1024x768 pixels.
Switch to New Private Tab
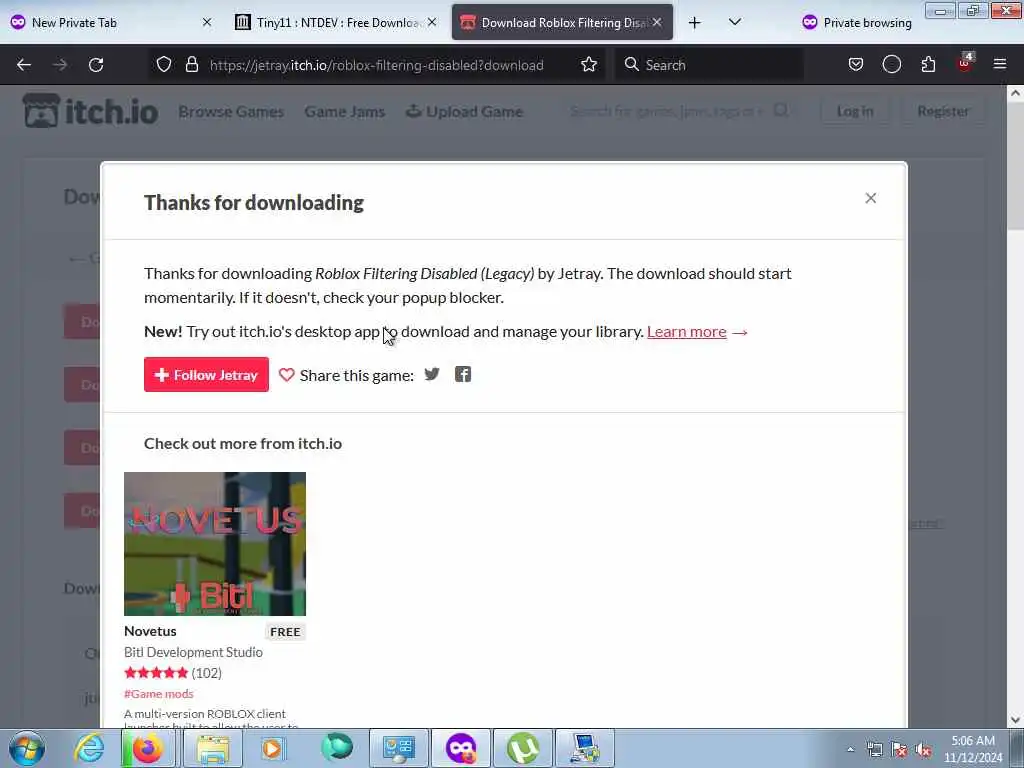110,23
